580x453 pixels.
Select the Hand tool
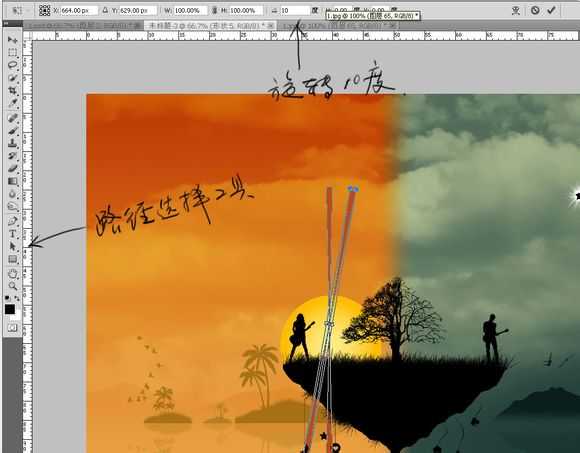[13, 274]
